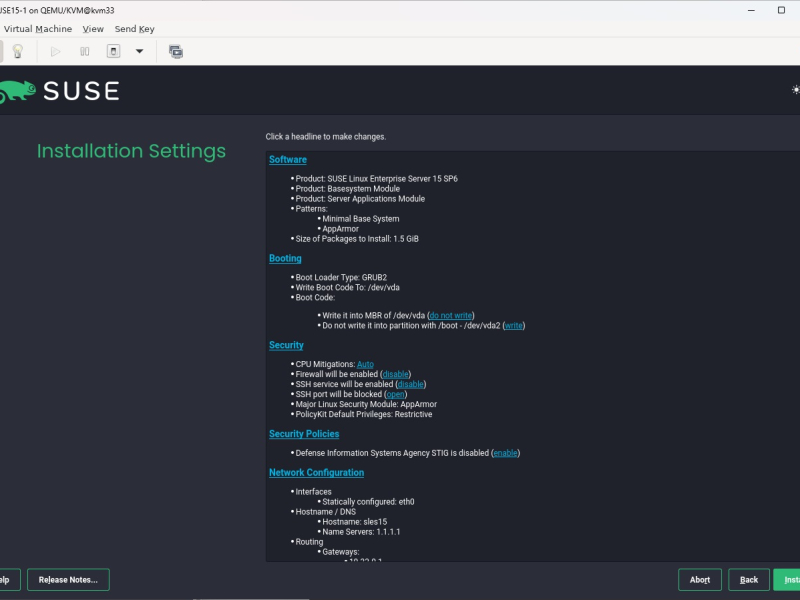Open the View menu

[x=93, y=29]
